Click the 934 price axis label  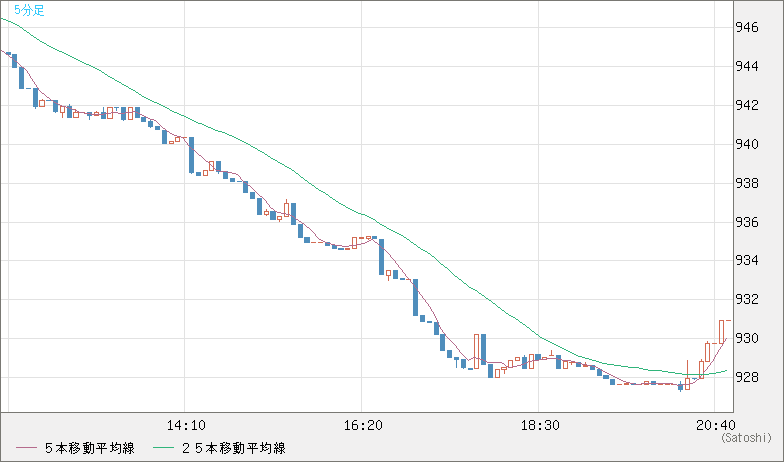pos(746,260)
